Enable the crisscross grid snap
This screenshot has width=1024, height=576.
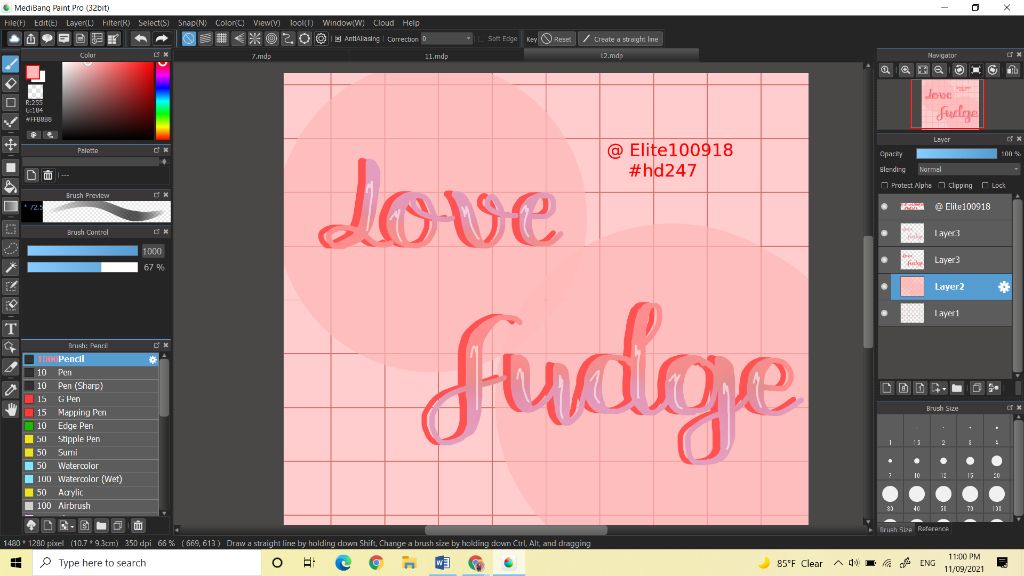(222, 39)
